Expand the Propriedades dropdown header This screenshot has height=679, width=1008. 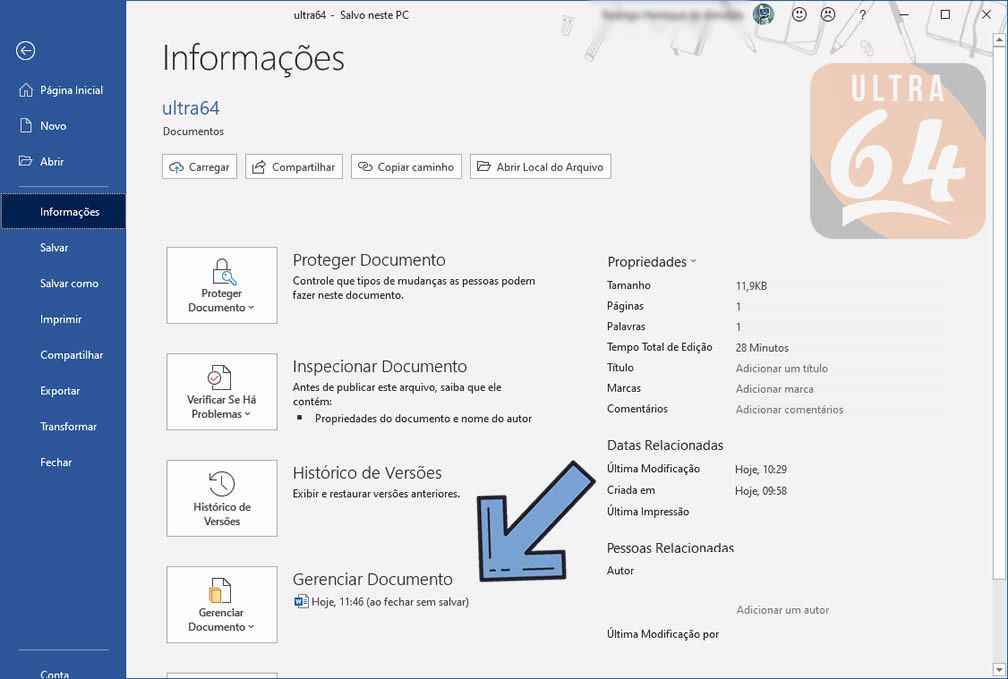coord(652,262)
